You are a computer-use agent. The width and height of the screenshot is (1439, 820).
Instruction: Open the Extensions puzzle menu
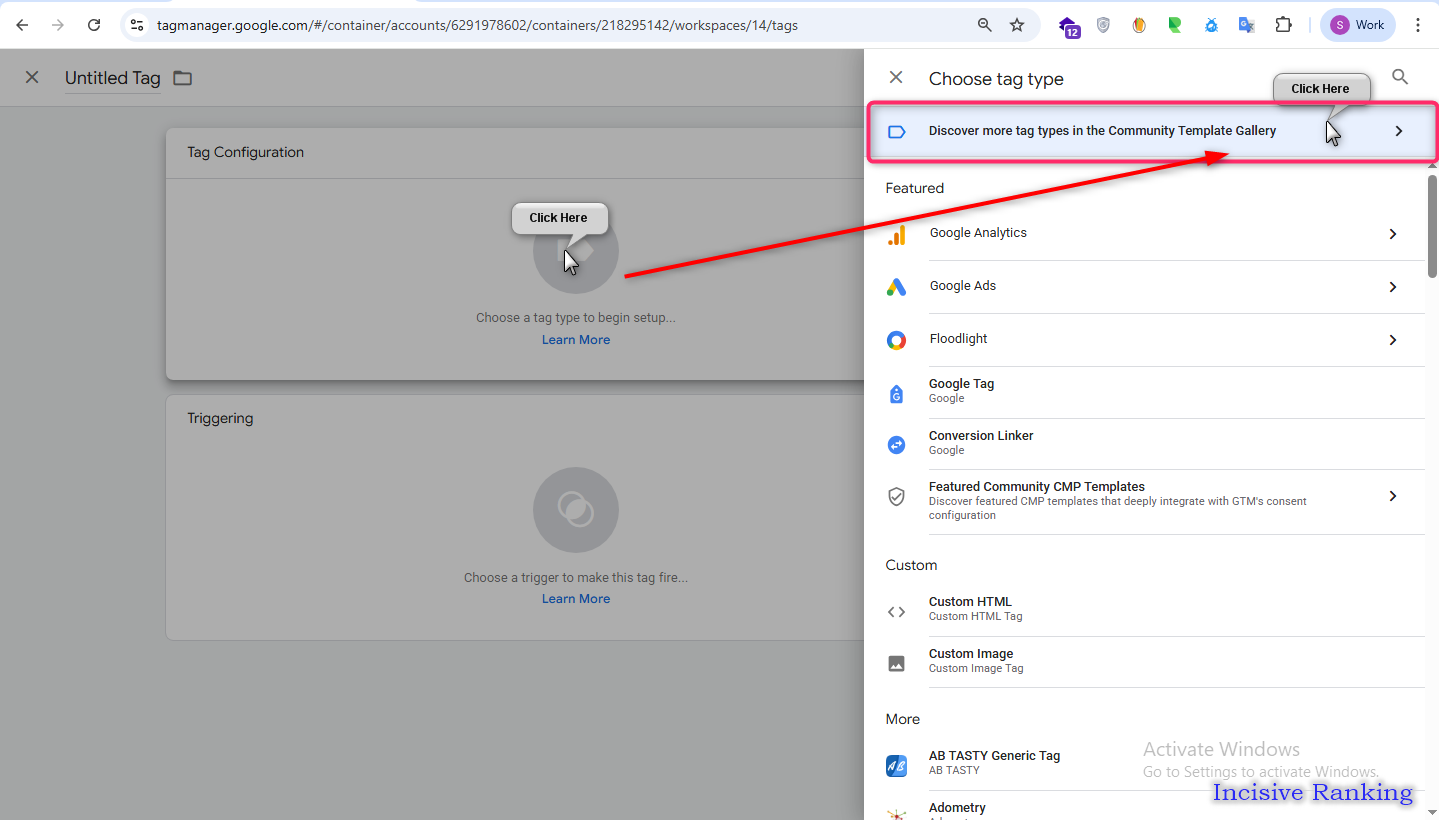click(x=1283, y=25)
